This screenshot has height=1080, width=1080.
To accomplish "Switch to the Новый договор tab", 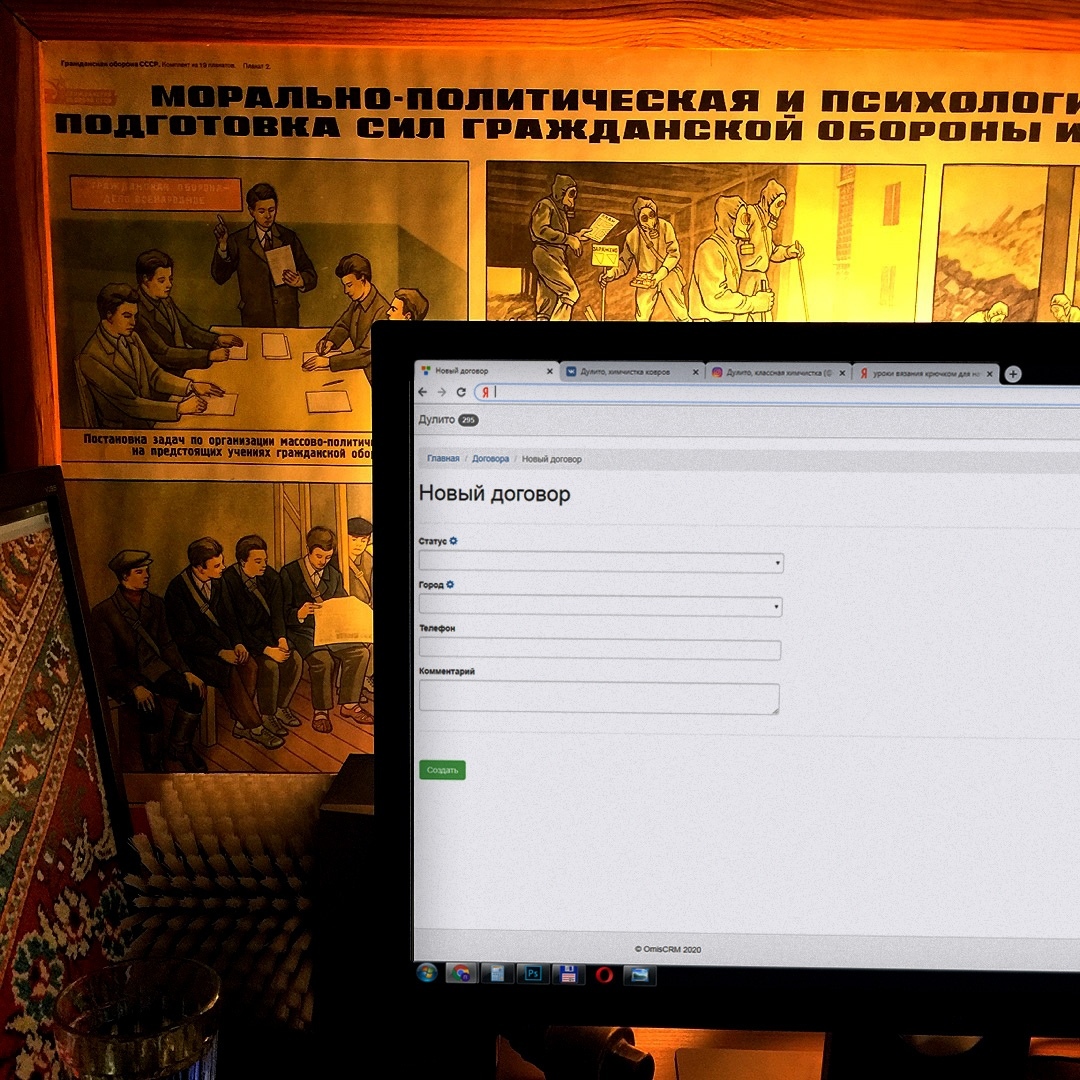I will click(x=487, y=371).
